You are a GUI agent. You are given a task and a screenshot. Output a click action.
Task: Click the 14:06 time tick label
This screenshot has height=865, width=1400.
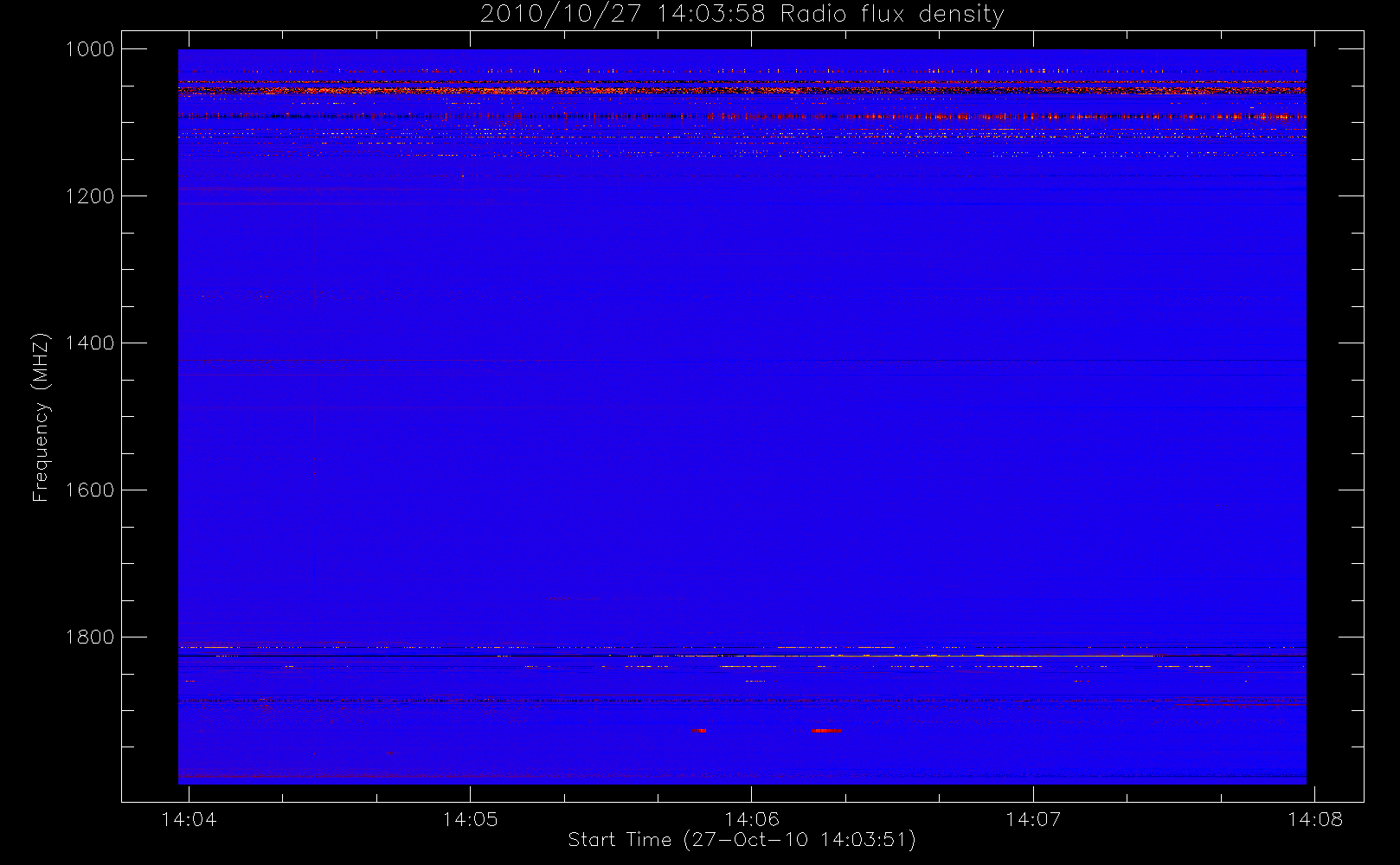752,819
